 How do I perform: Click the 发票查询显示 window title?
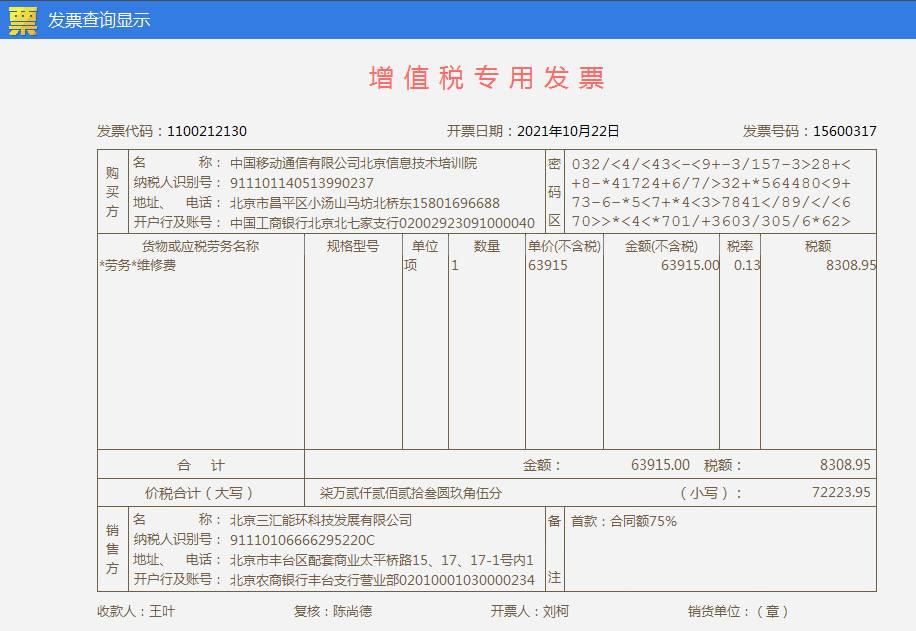pos(99,20)
